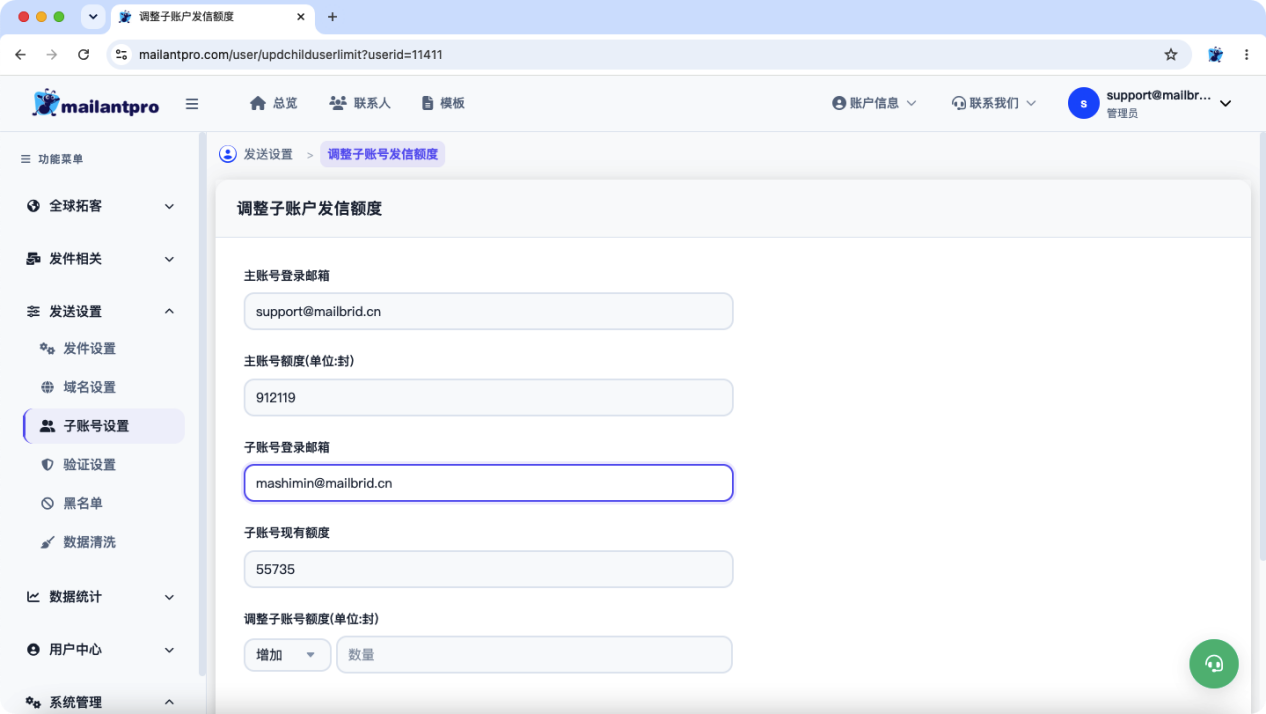Collapse the 系统管理 sidebar section
1266x714 pixels.
(100, 702)
